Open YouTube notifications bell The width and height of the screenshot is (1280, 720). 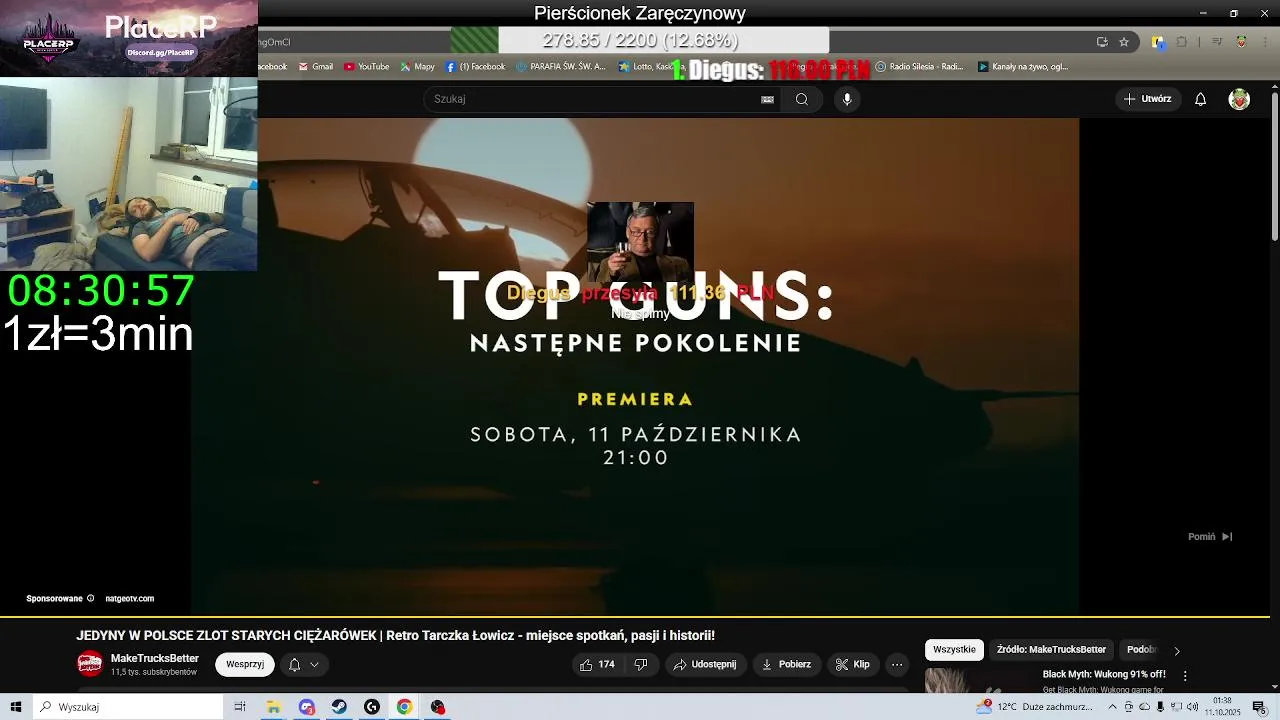(x=1201, y=99)
